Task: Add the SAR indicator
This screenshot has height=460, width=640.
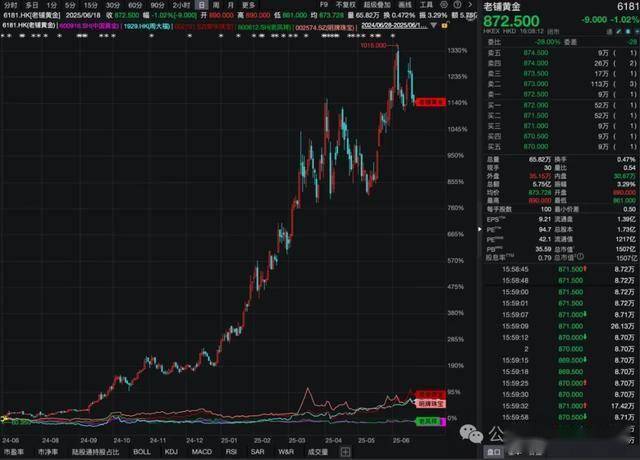Action: pyautogui.click(x=258, y=452)
